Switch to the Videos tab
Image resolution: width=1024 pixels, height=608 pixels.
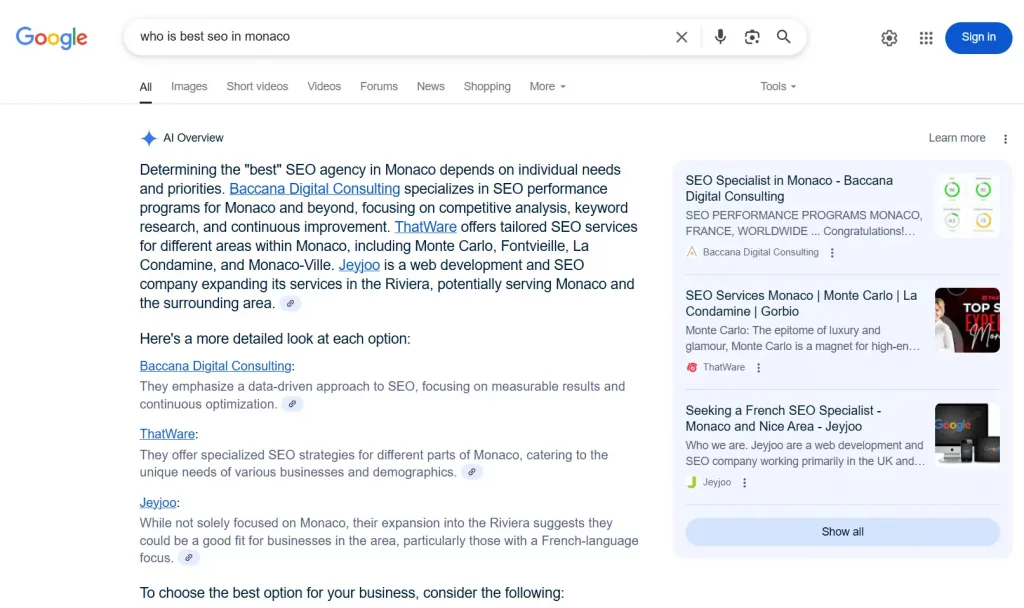click(324, 86)
